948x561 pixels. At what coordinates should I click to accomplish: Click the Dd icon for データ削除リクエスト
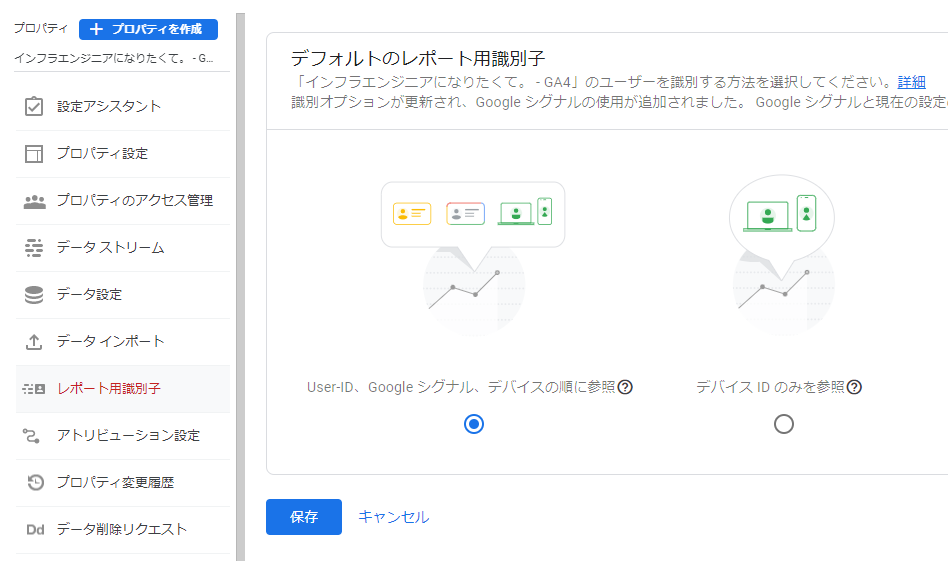click(x=35, y=530)
